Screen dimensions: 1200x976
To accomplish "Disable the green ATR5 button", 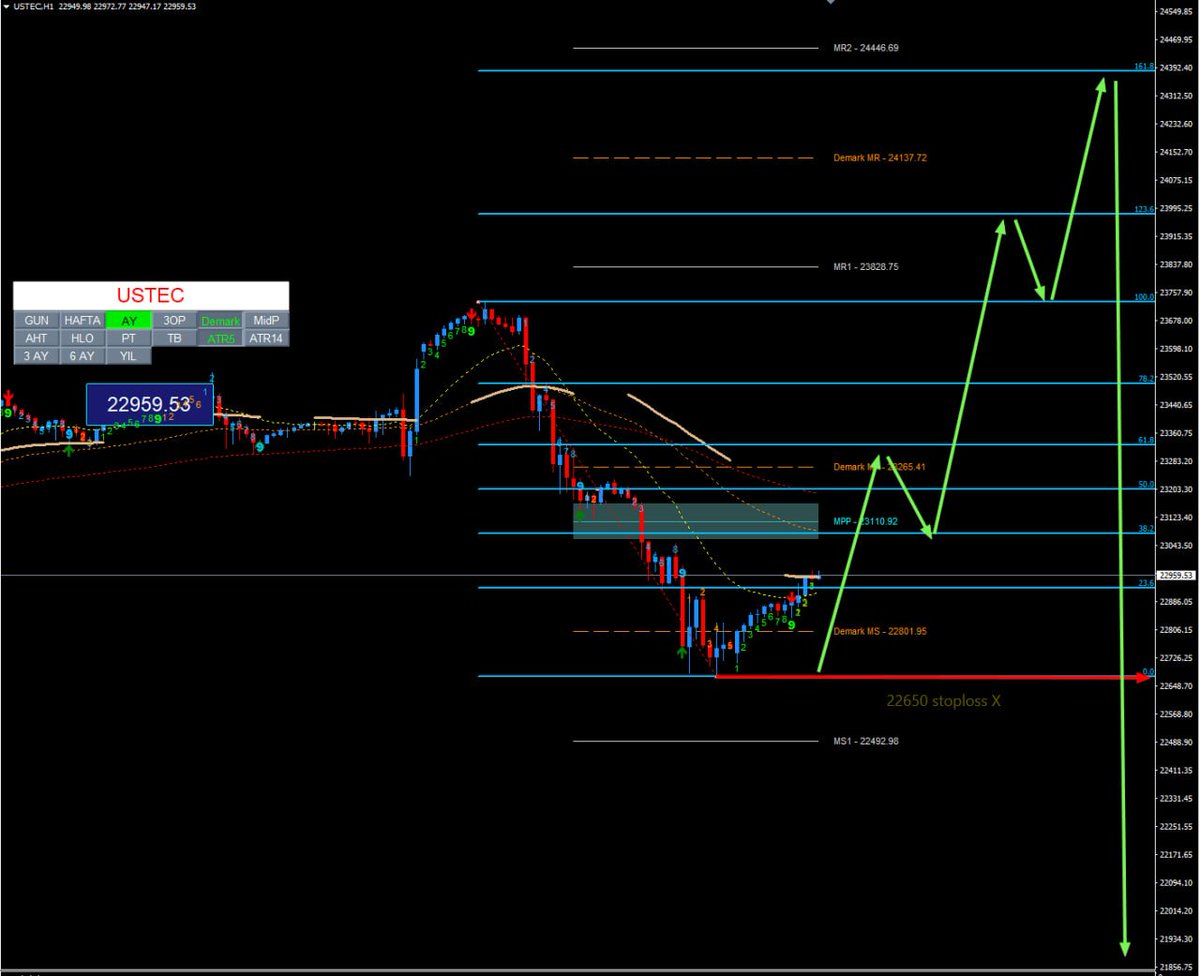I will pyautogui.click(x=220, y=338).
